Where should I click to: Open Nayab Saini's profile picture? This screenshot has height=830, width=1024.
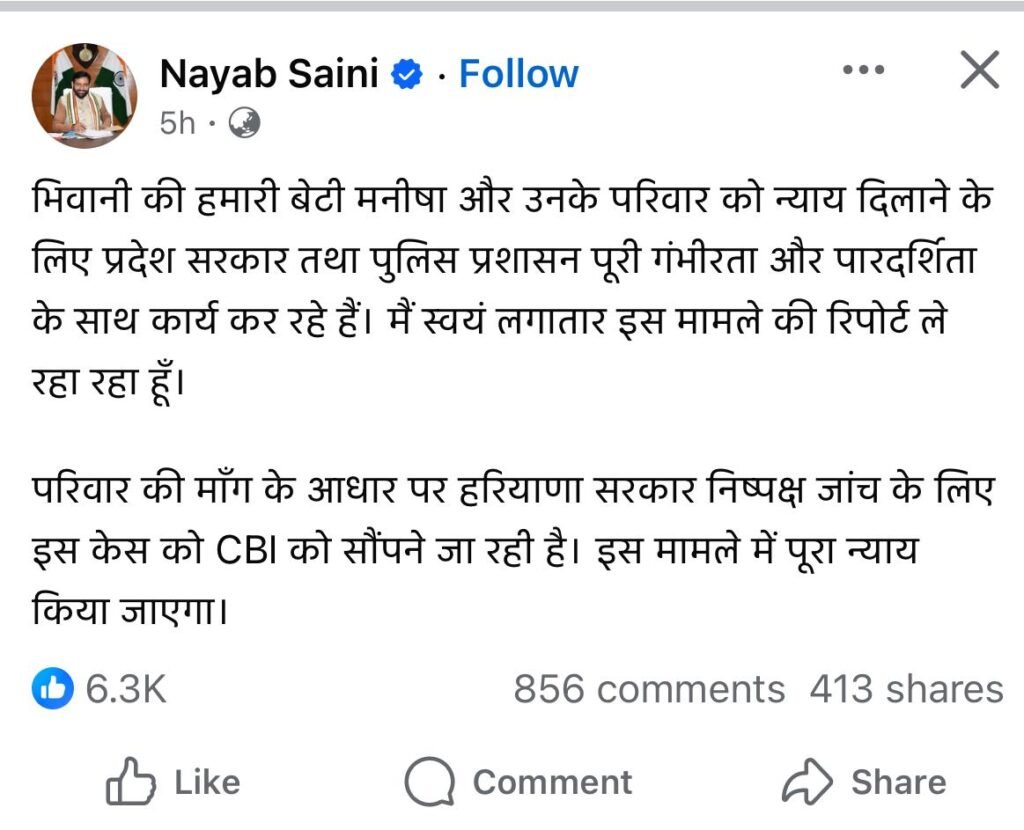coord(83,97)
